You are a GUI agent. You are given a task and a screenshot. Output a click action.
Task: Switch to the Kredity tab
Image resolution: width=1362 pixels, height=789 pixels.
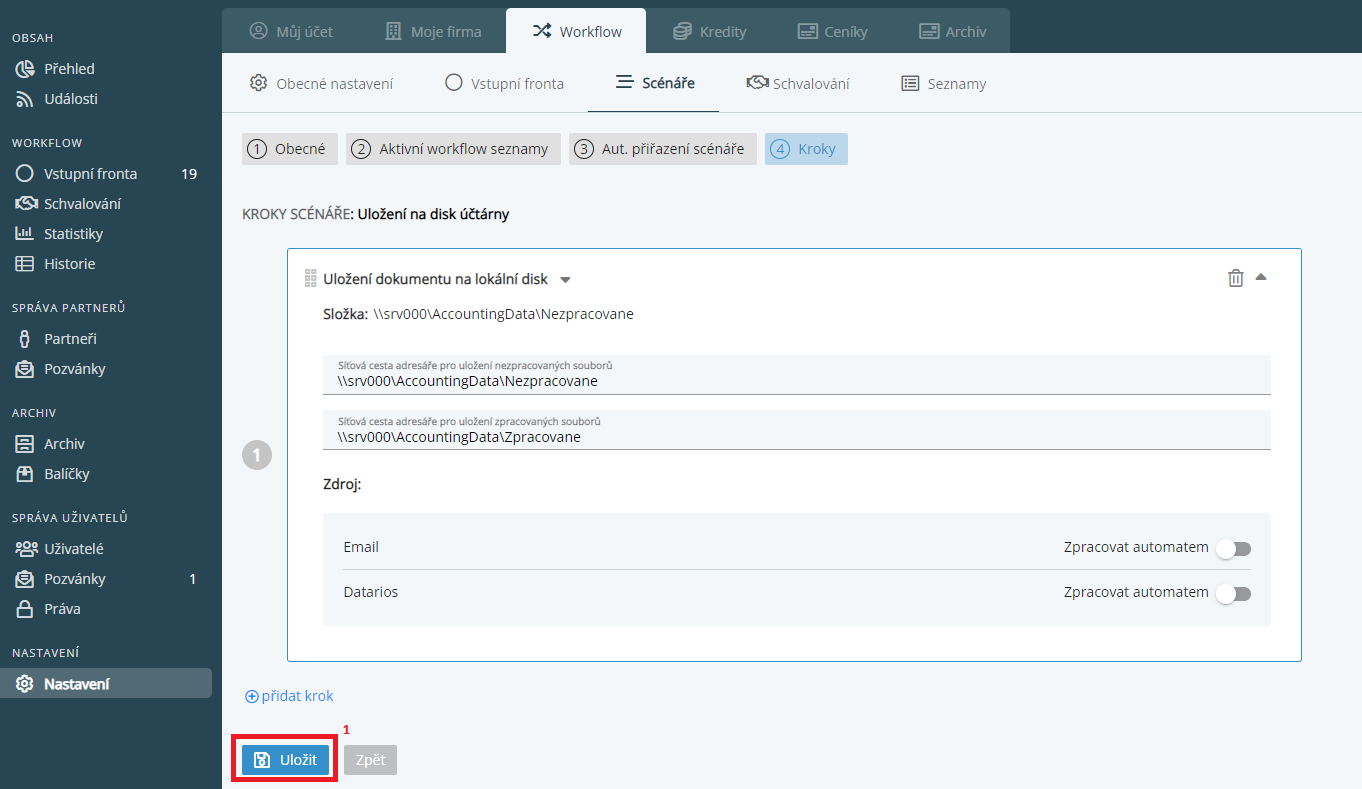click(x=709, y=31)
